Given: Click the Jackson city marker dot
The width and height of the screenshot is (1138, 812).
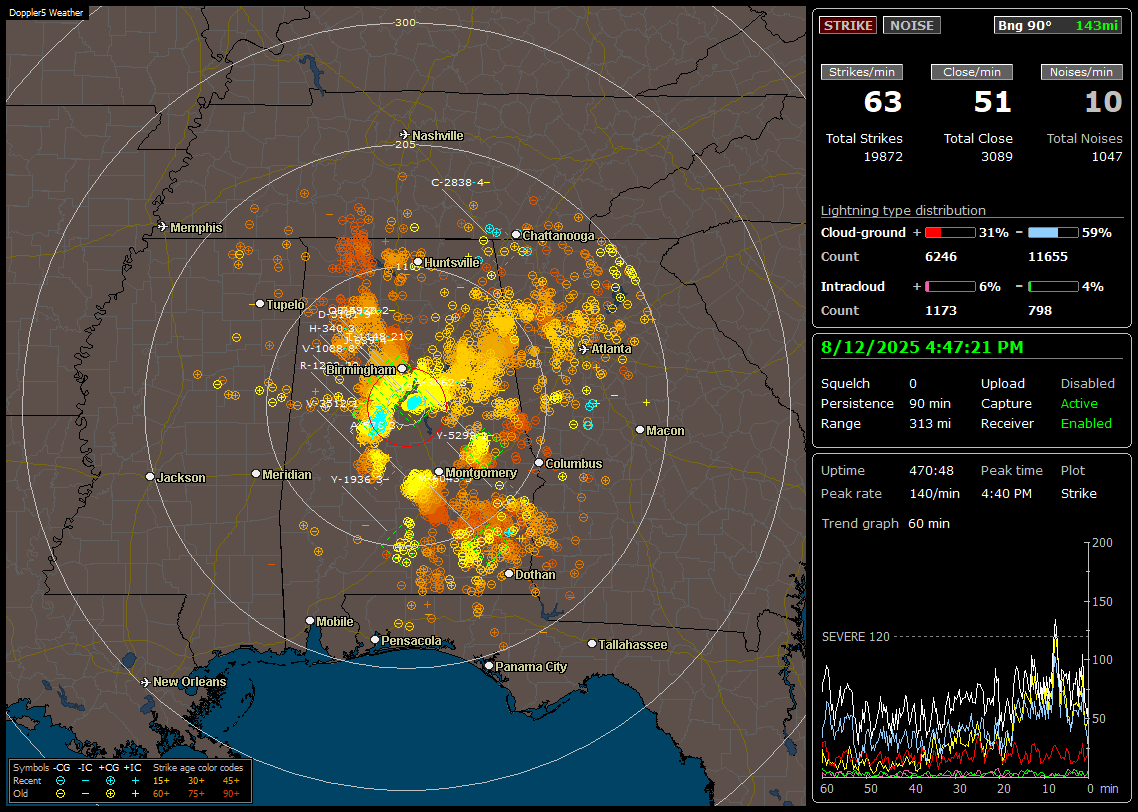Looking at the screenshot, I should (150, 477).
